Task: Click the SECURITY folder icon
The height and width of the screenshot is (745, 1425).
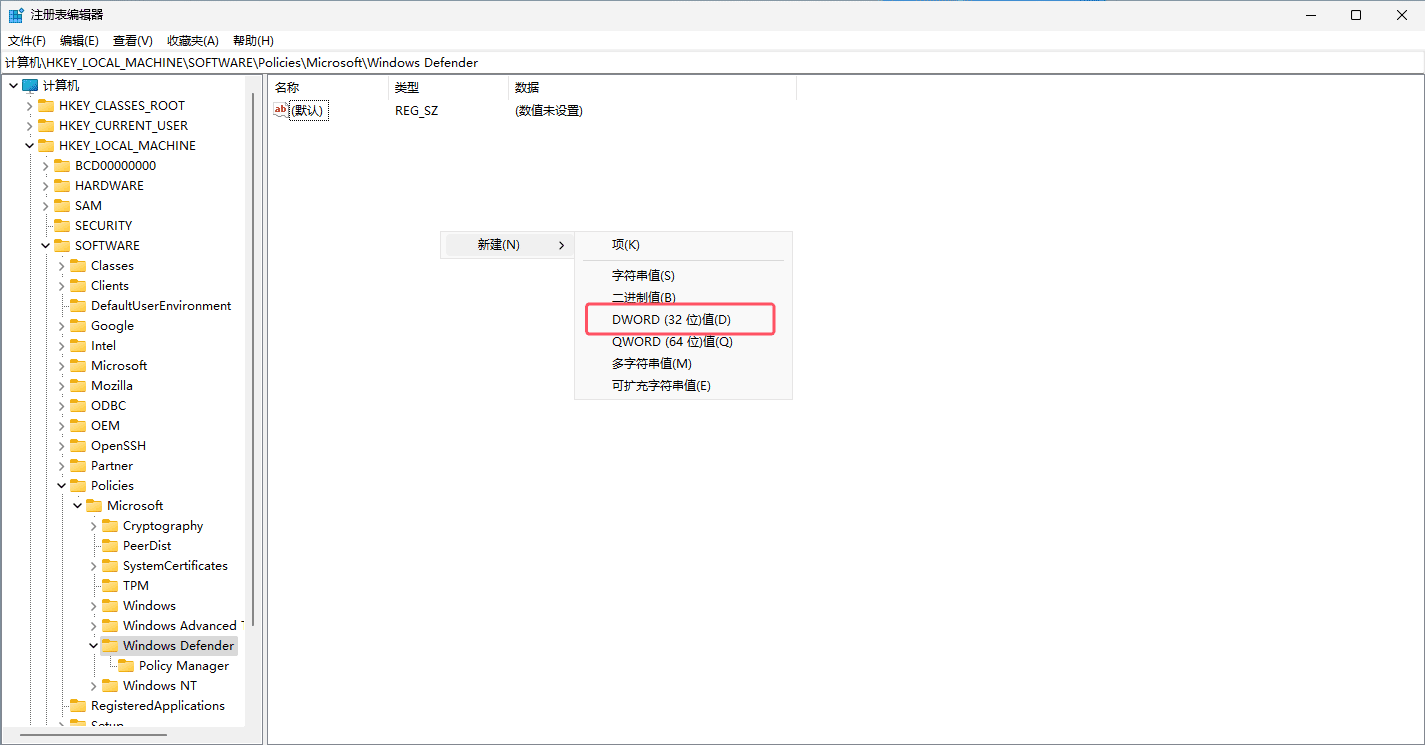Action: click(62, 226)
